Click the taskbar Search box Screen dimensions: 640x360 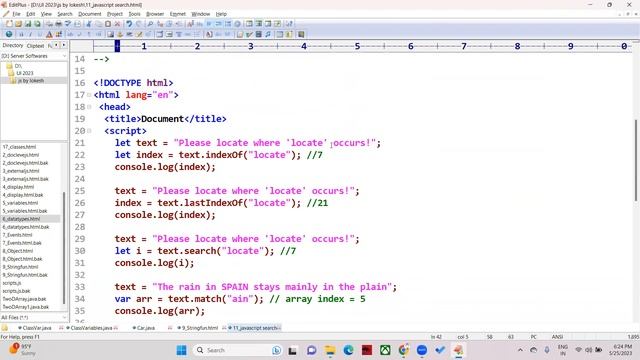click(237, 350)
